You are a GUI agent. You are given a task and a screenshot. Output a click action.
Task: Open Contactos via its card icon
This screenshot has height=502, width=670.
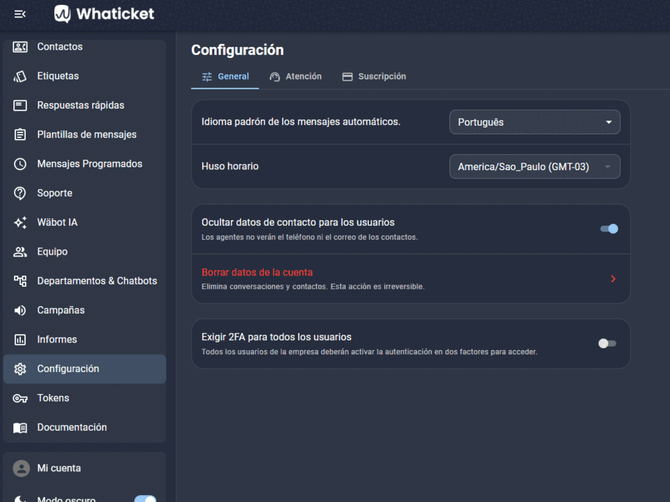pos(20,47)
